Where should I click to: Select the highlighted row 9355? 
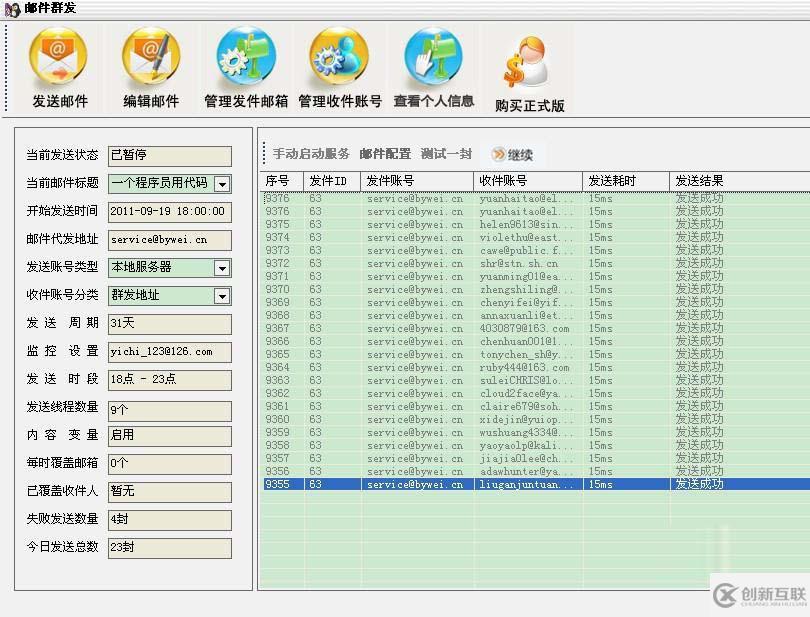[535, 484]
